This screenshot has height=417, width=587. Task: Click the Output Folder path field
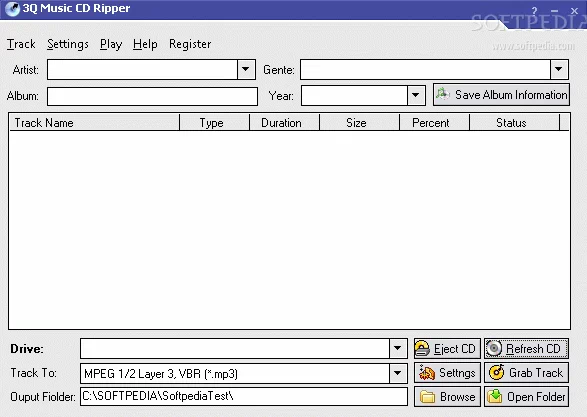(244, 396)
